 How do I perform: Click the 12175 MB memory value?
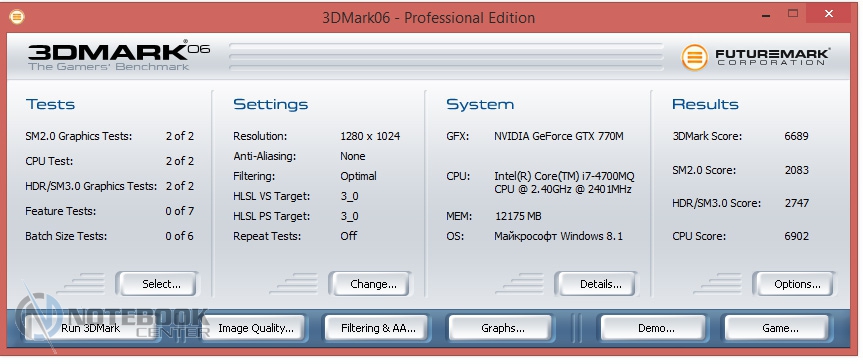tap(518, 216)
